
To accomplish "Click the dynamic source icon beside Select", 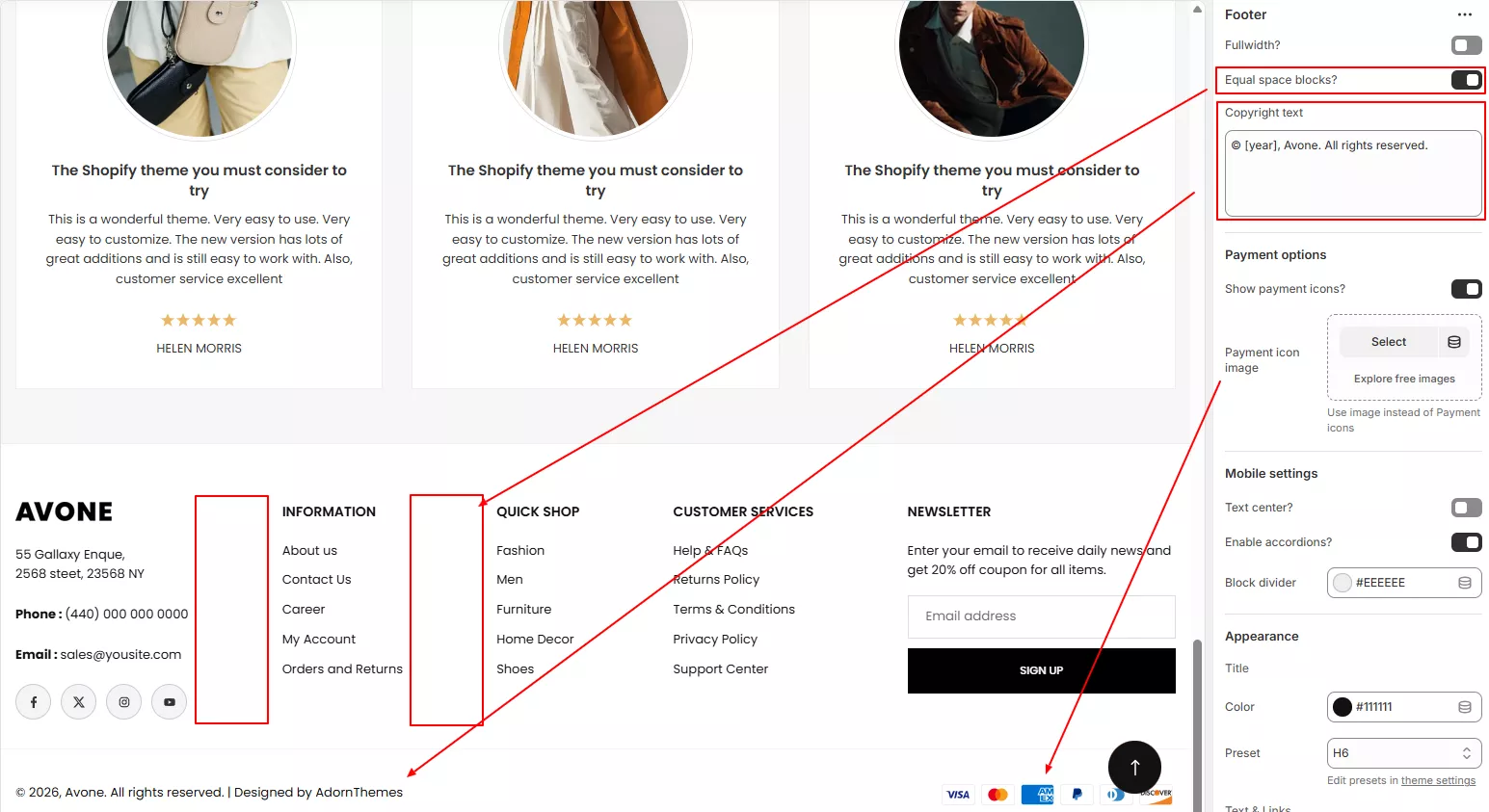I will click(x=1454, y=342).
